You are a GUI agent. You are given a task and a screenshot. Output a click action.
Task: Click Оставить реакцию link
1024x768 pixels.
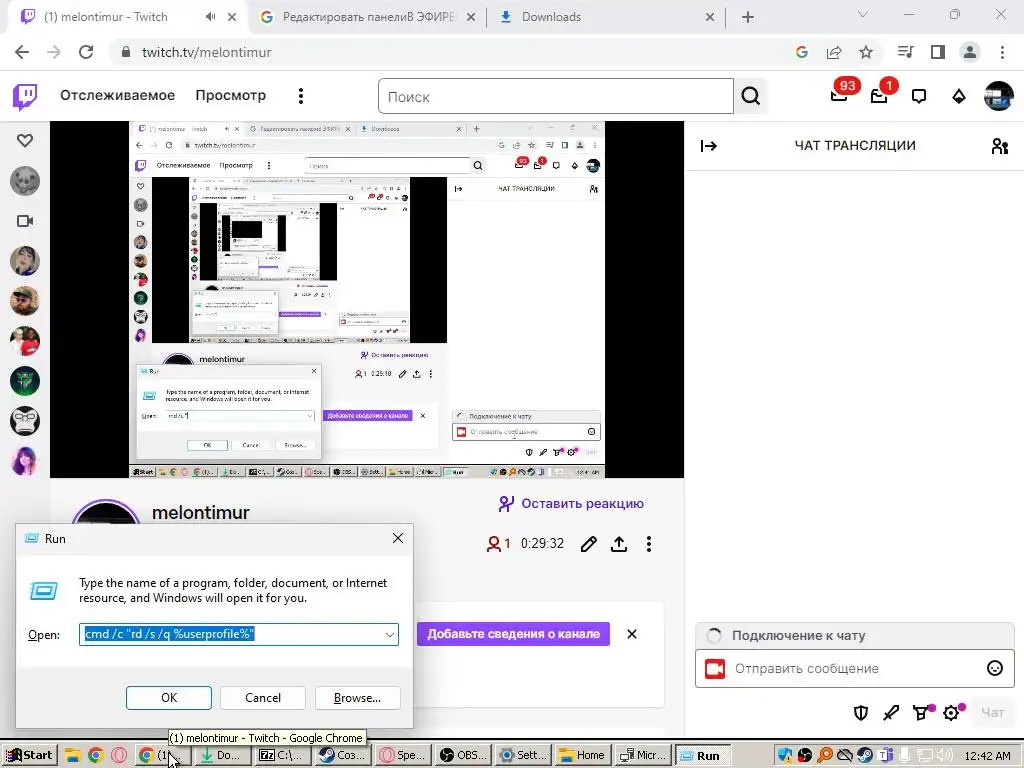pyautogui.click(x=571, y=504)
